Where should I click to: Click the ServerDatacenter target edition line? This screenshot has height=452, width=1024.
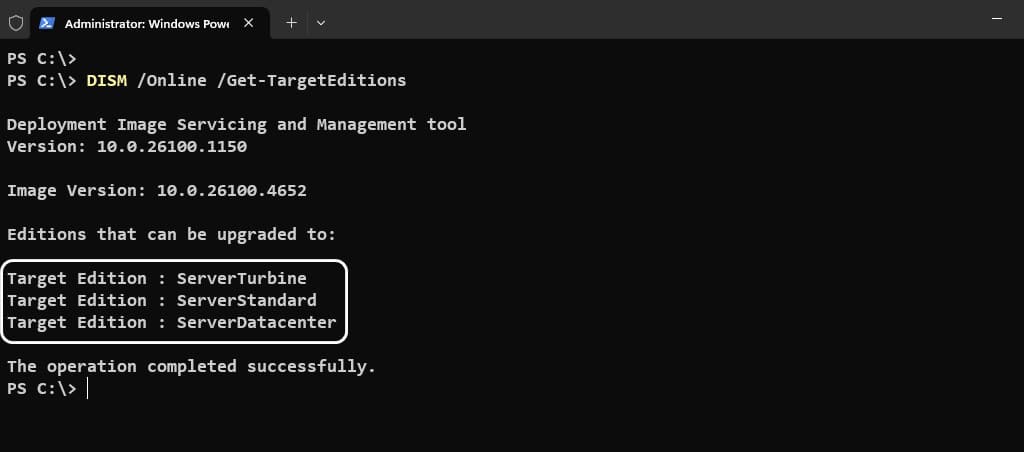point(172,323)
